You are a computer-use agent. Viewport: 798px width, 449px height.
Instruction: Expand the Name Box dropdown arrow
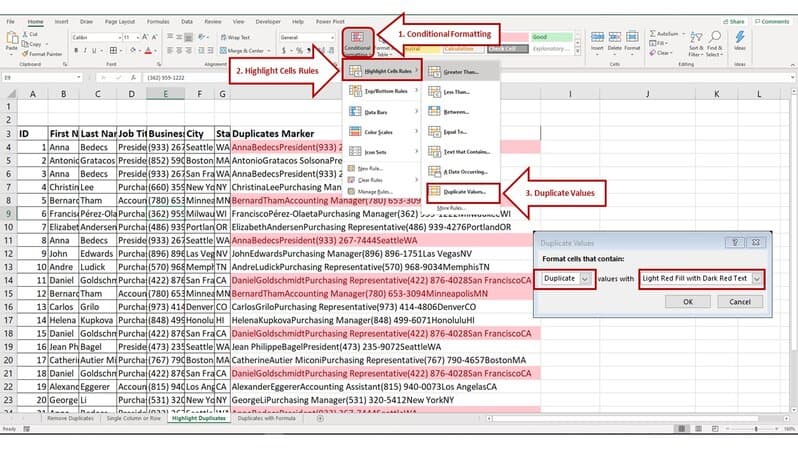tap(79, 77)
